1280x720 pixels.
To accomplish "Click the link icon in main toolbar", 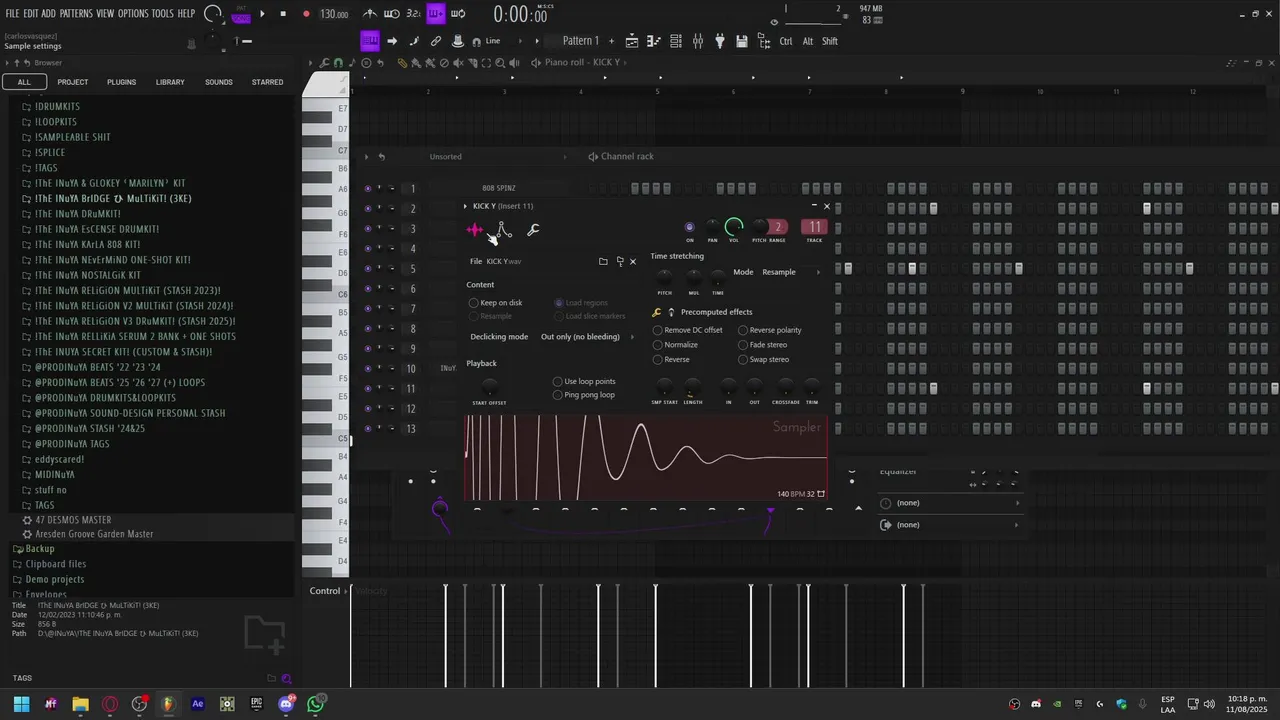I will 436,41.
